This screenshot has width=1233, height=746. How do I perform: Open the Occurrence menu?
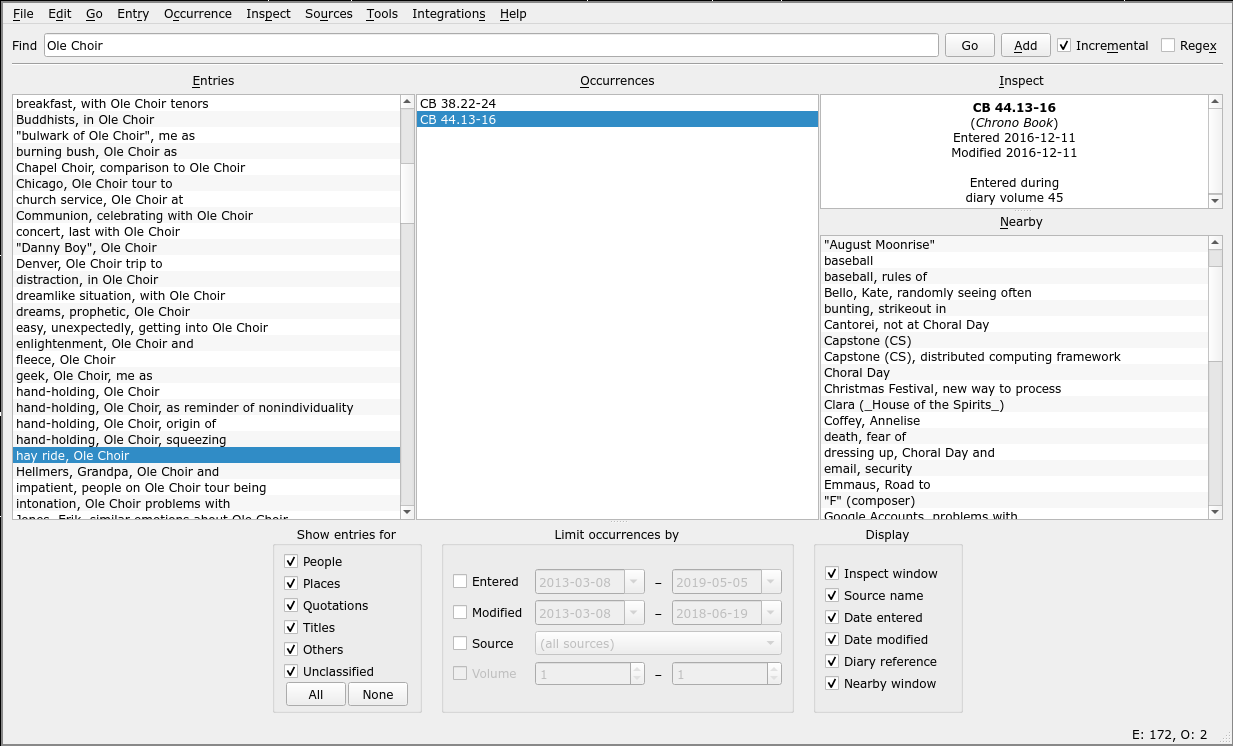198,14
